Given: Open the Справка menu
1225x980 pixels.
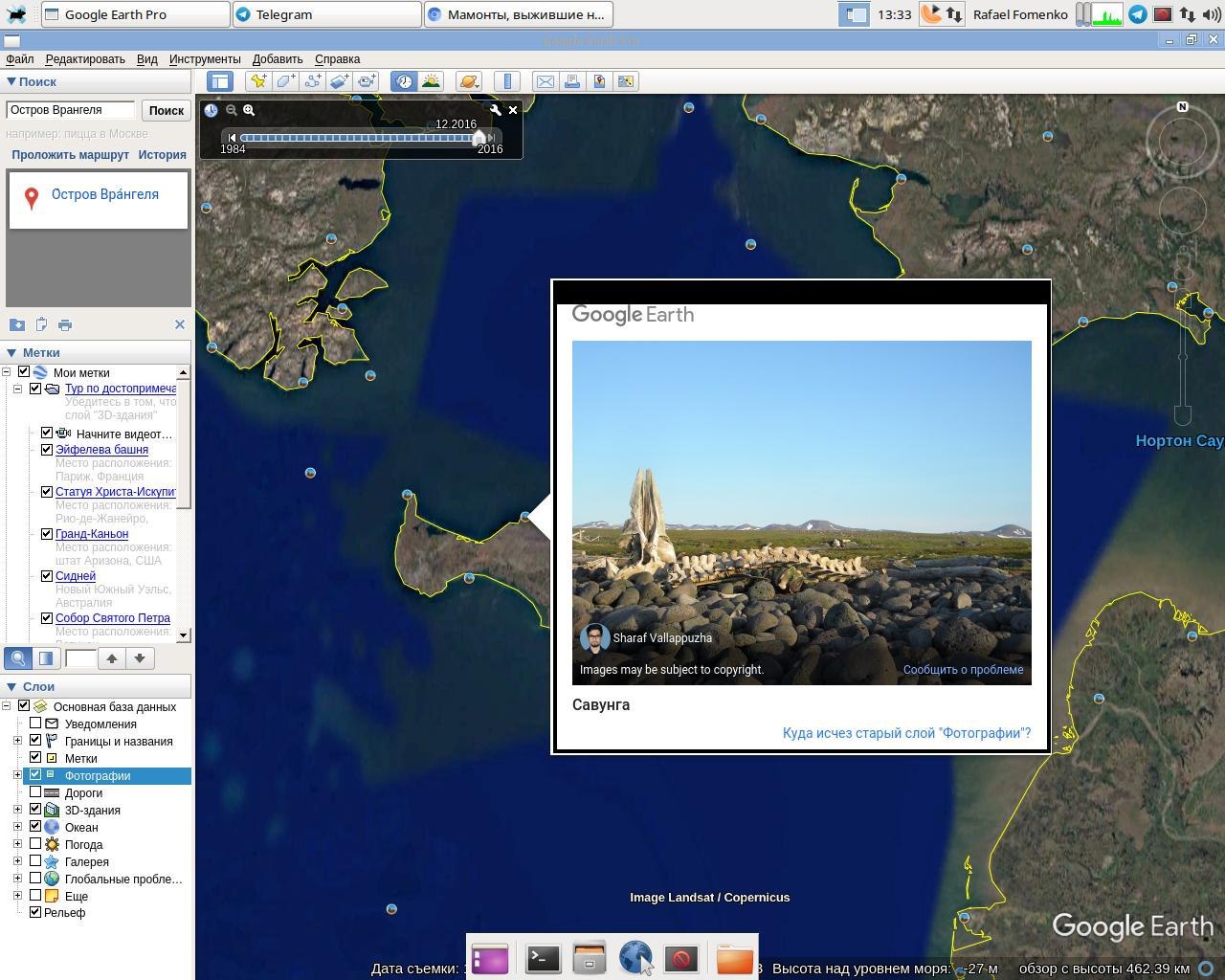Looking at the screenshot, I should coord(337,59).
